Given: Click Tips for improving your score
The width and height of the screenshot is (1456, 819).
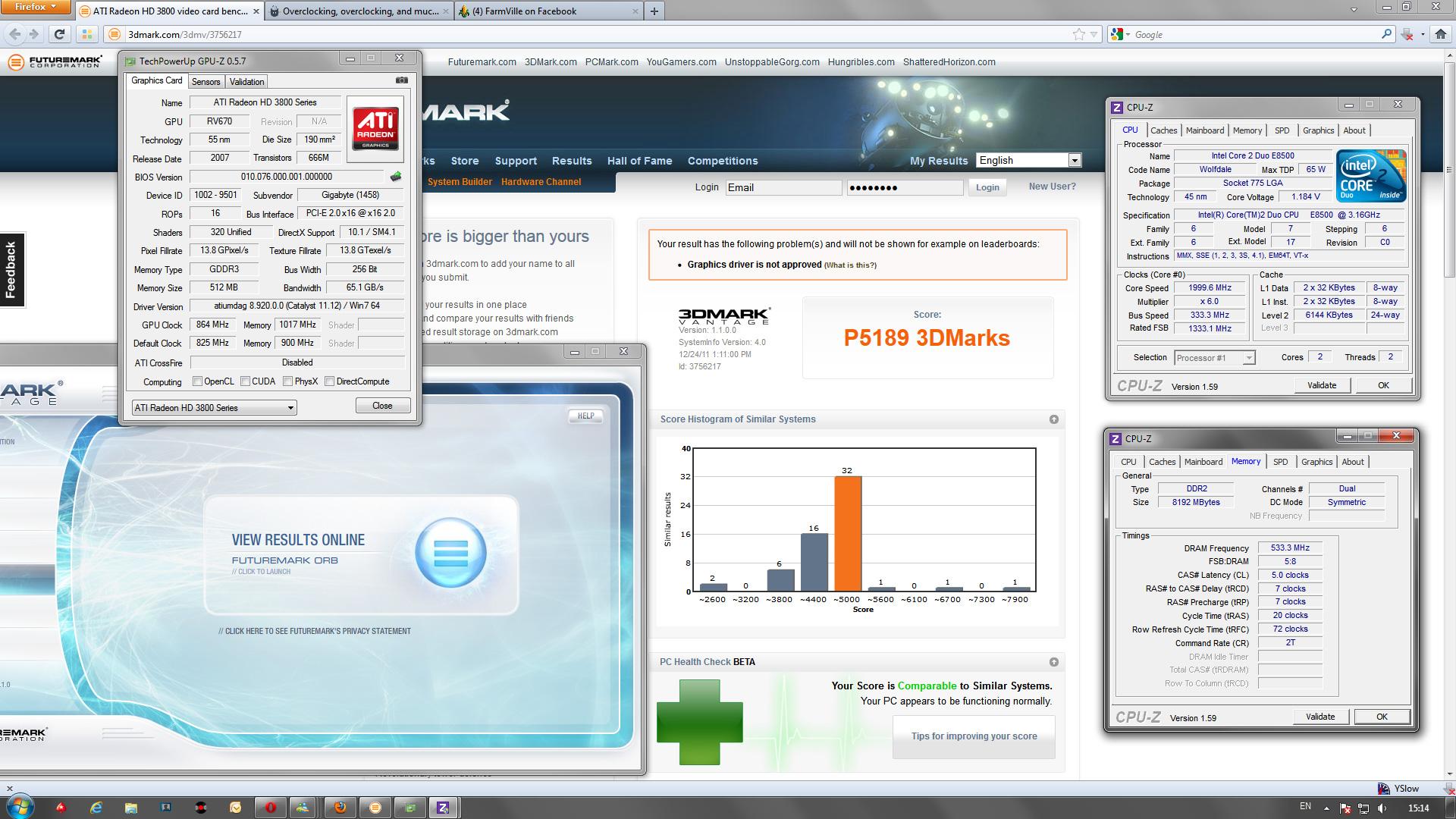Looking at the screenshot, I should 974,736.
